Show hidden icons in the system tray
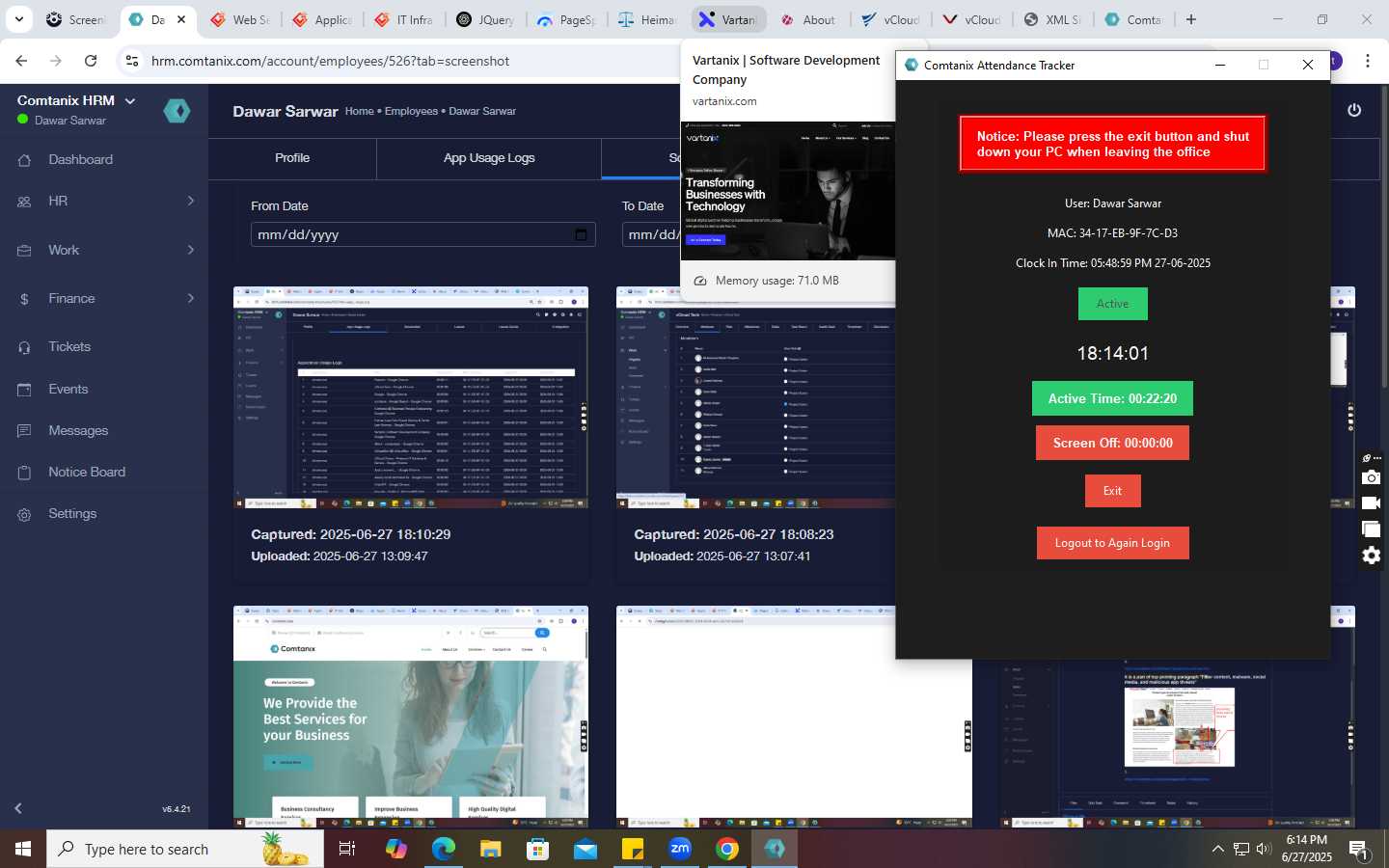This screenshot has height=868, width=1389. pyautogui.click(x=1217, y=849)
